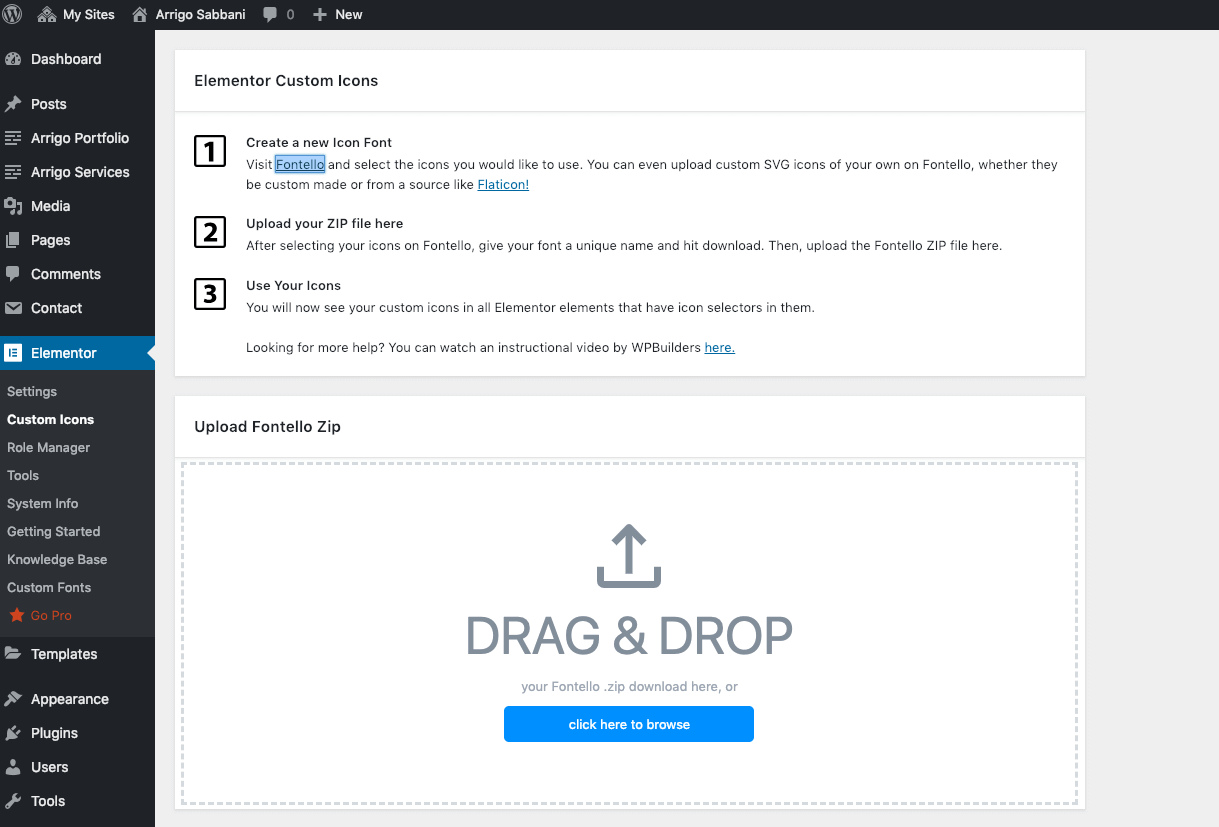This screenshot has width=1219, height=827.
Task: Click the comments bubble icon in admin bar
Action: pos(270,15)
